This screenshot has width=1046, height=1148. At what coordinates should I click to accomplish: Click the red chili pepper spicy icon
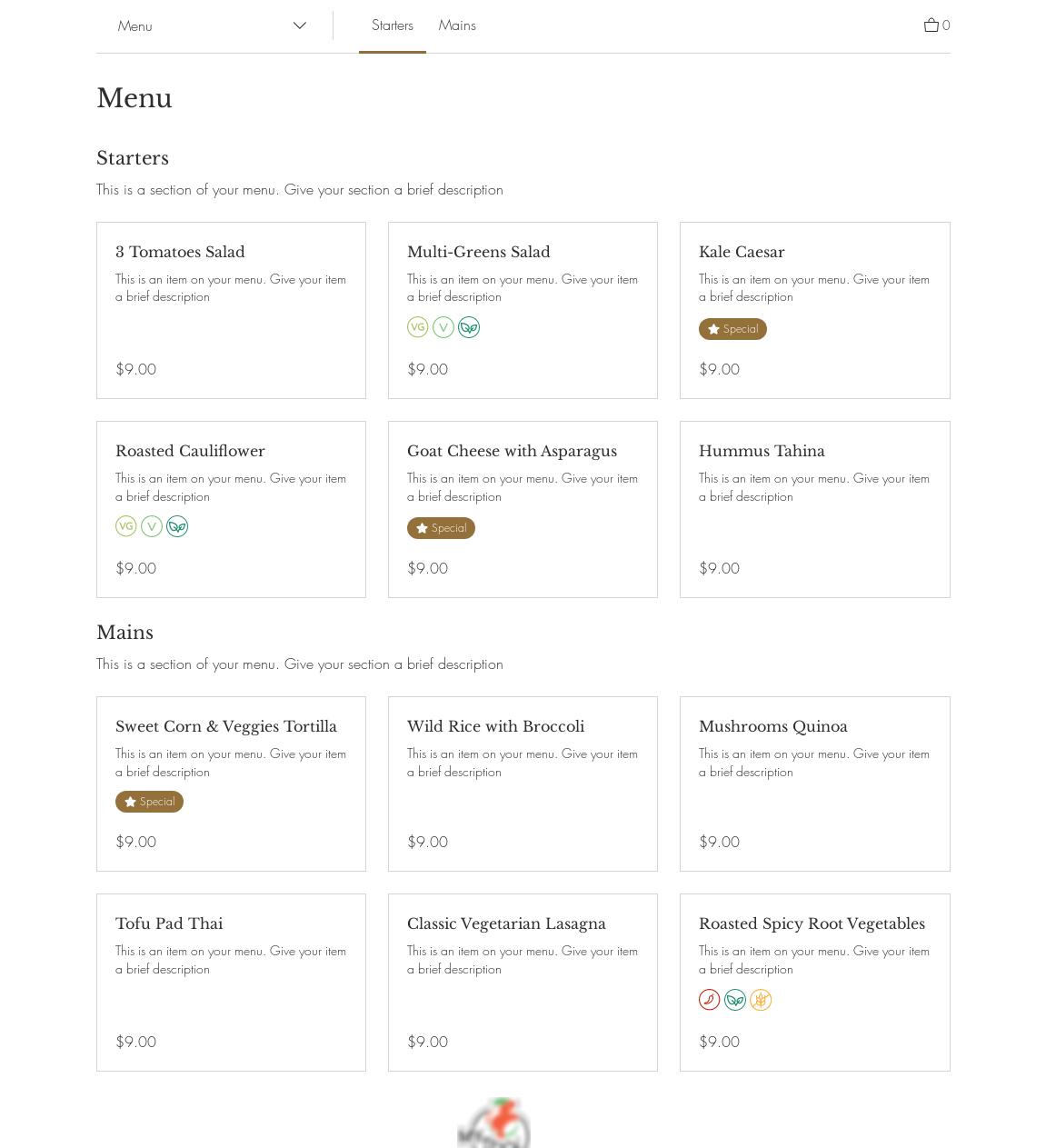point(709,1000)
